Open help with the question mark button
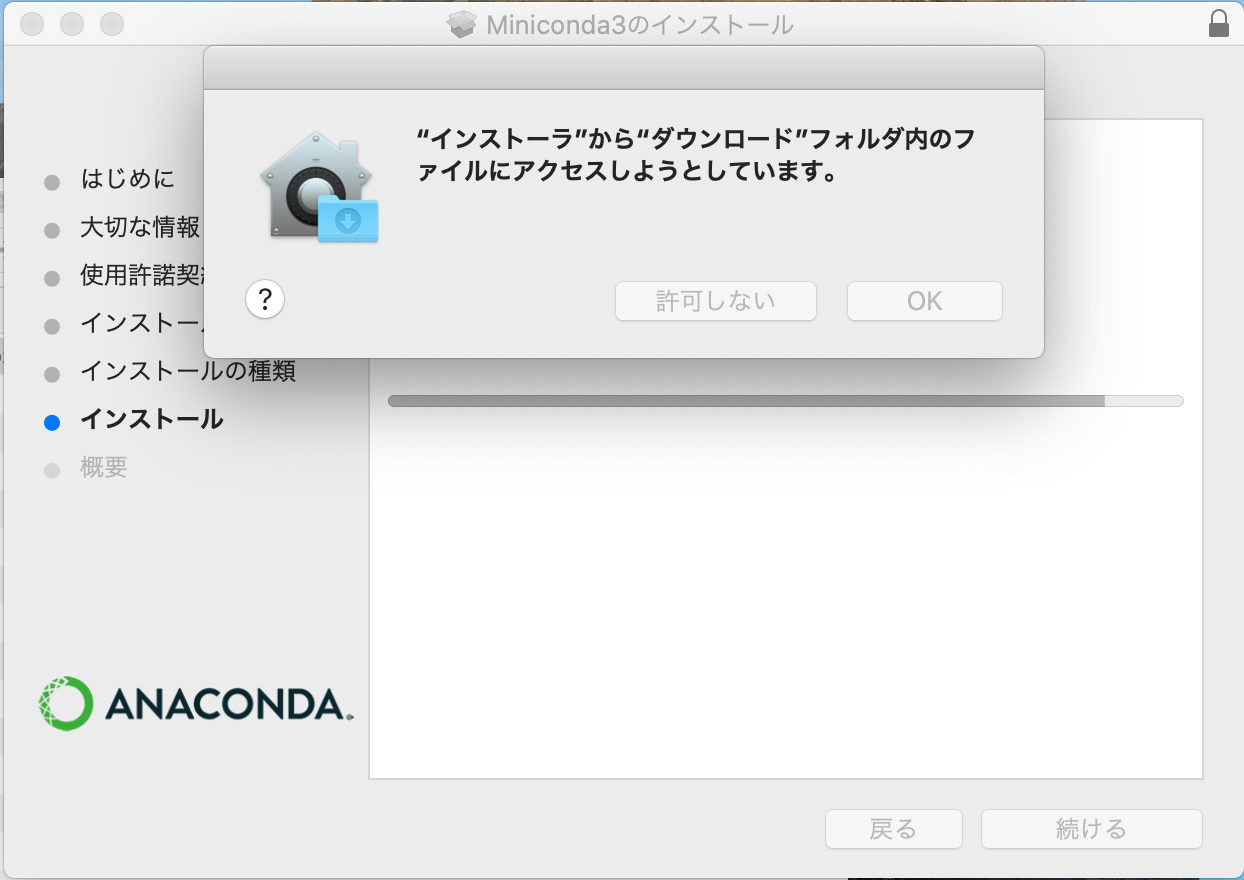This screenshot has height=880, width=1244. tap(265, 299)
